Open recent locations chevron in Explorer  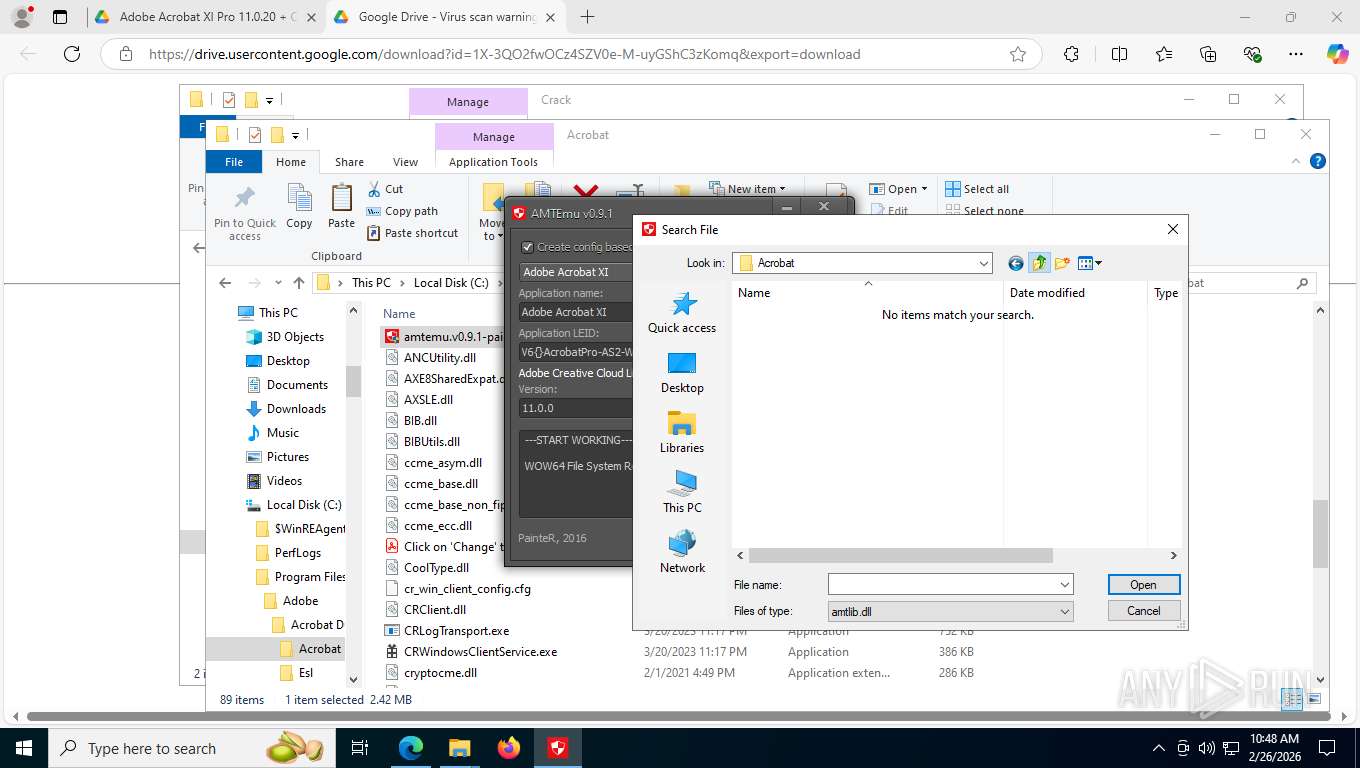pyautogui.click(x=278, y=283)
